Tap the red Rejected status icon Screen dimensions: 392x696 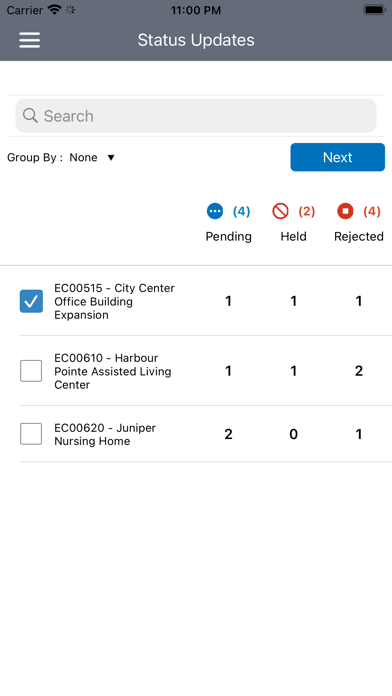point(345,211)
